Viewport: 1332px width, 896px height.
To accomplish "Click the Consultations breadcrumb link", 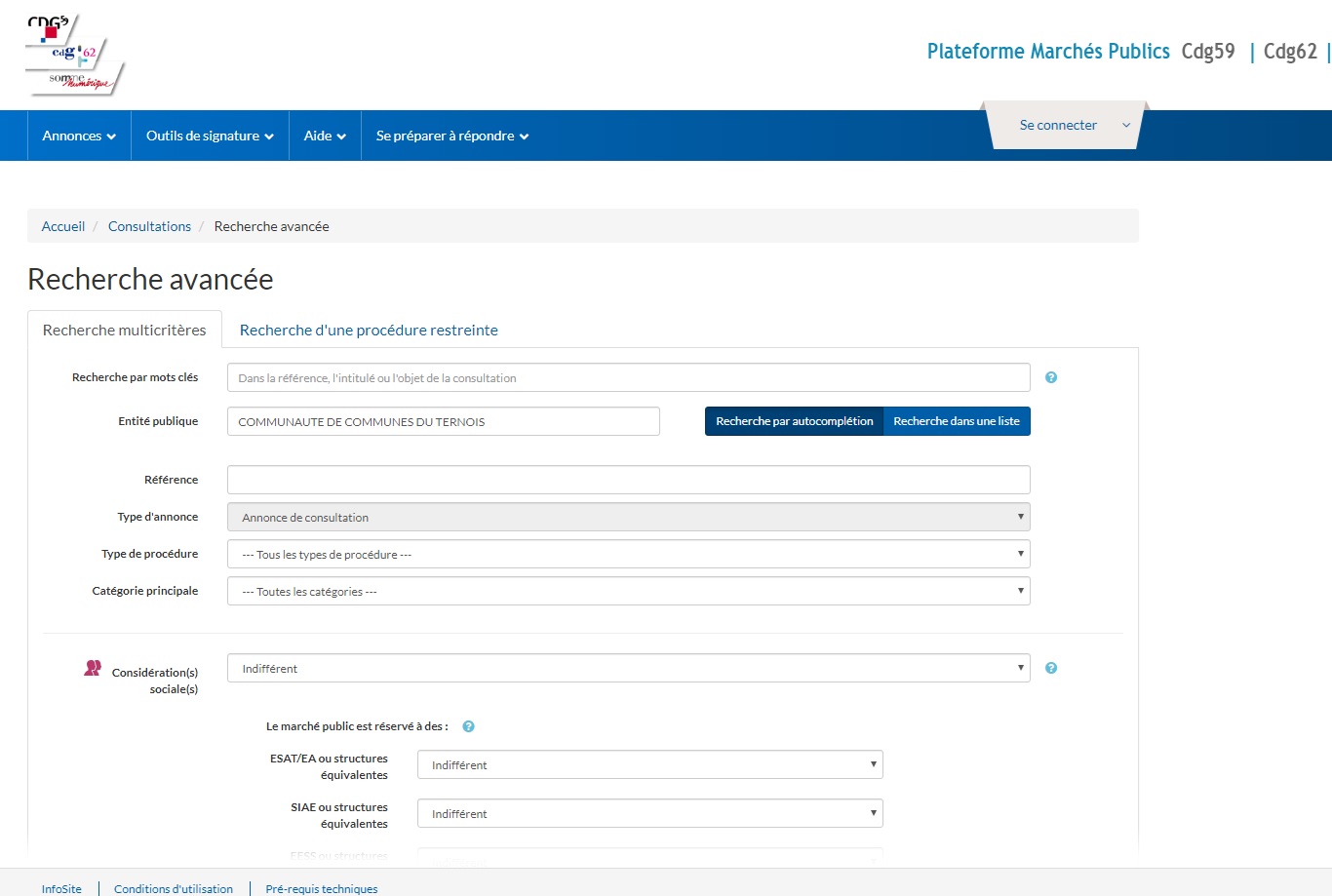I will pos(149,226).
